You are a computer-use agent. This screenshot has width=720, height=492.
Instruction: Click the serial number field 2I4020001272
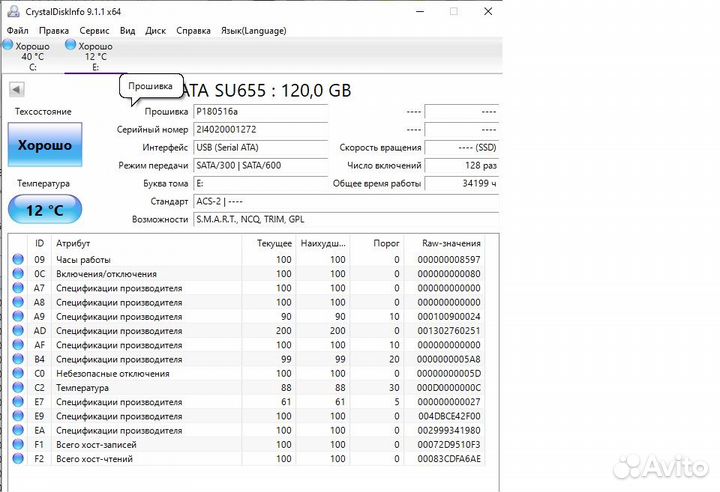pos(260,130)
